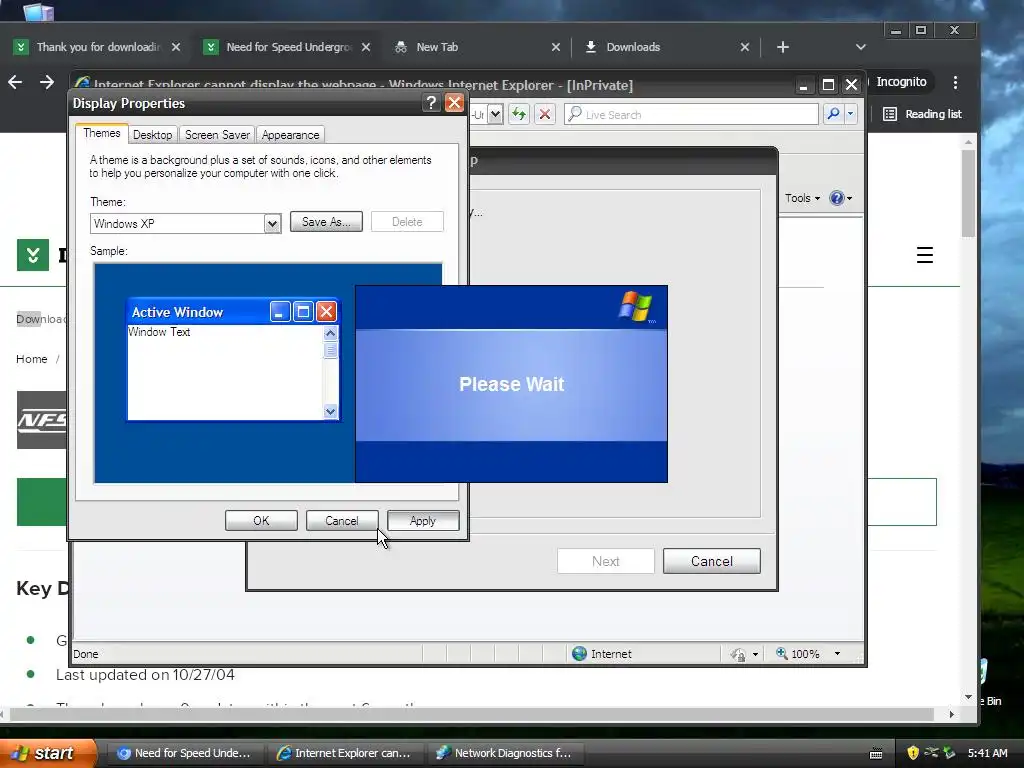The height and width of the screenshot is (768, 1024).
Task: Click the NFS game logo thumbnail
Action: click(x=42, y=420)
